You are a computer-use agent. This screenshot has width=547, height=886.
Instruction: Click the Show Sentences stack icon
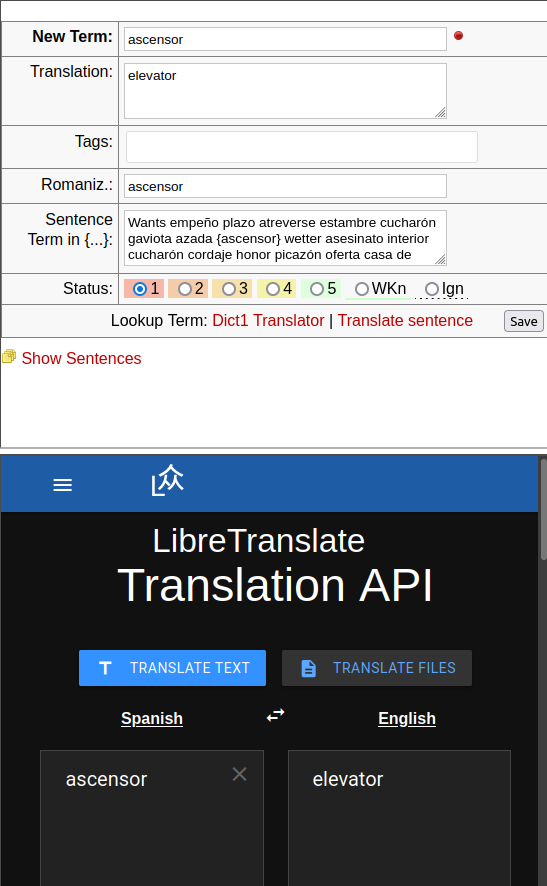point(9,357)
